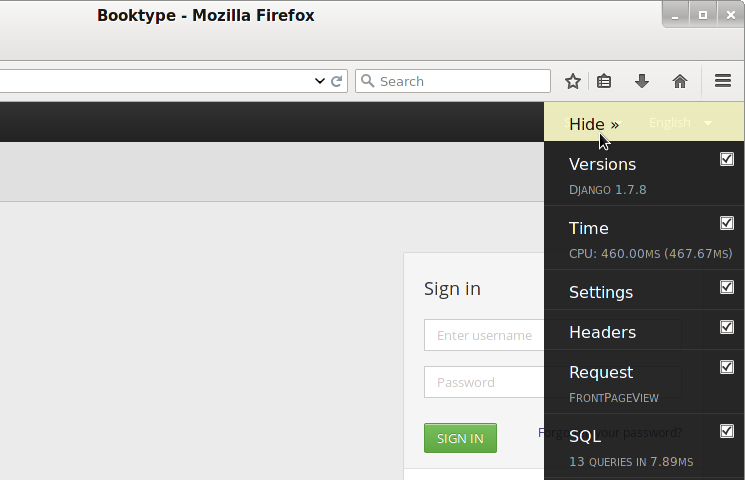Open the Headers debug panel
The height and width of the screenshot is (480, 745).
coord(602,332)
